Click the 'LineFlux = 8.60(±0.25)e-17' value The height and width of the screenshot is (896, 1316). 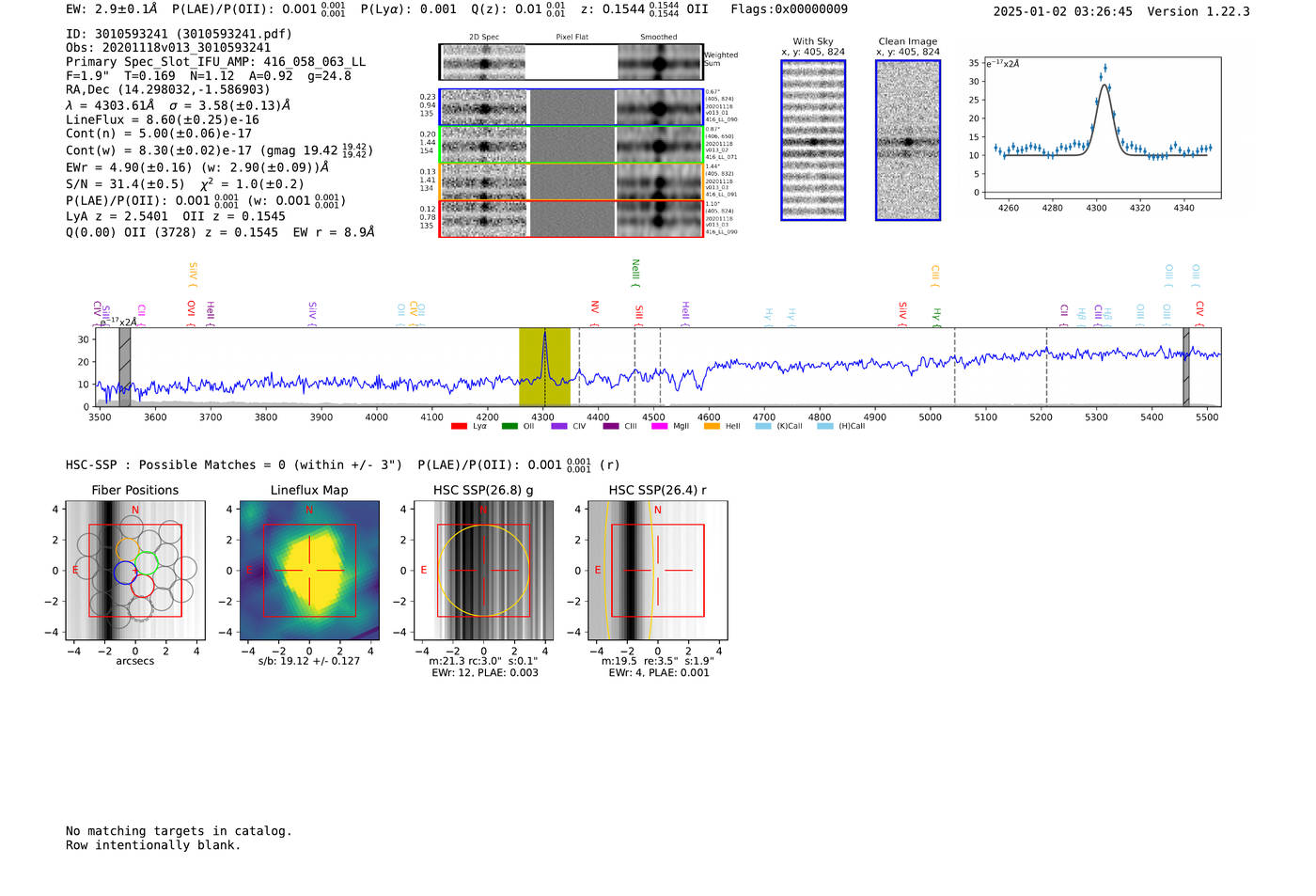[163, 120]
